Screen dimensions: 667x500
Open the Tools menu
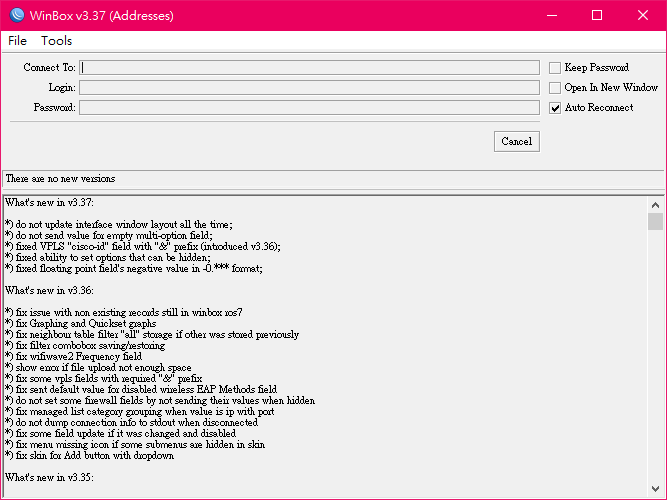click(x=57, y=41)
